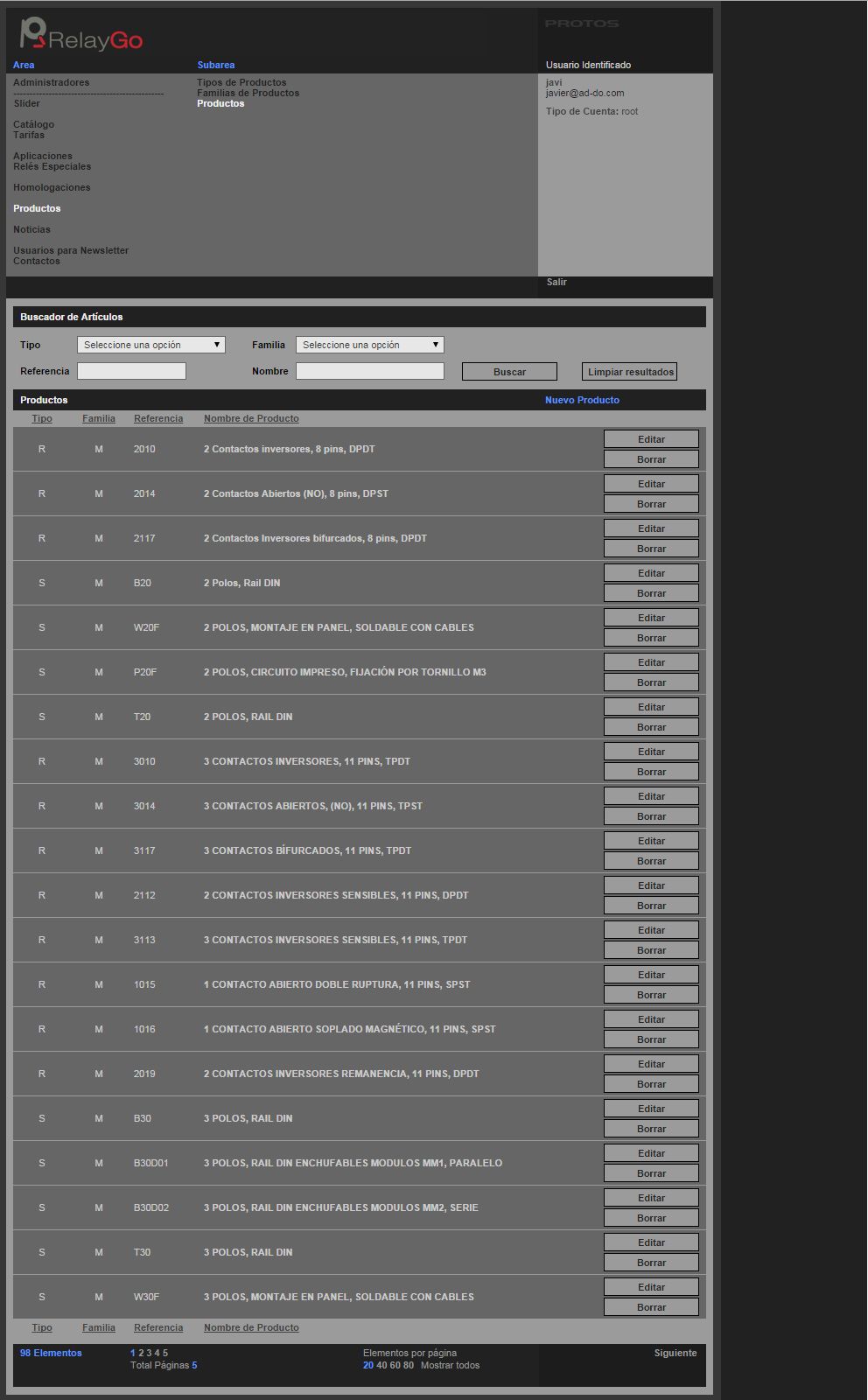Sort by Nombre de Producto in top header
Image resolution: width=868 pixels, height=1400 pixels.
(251, 418)
